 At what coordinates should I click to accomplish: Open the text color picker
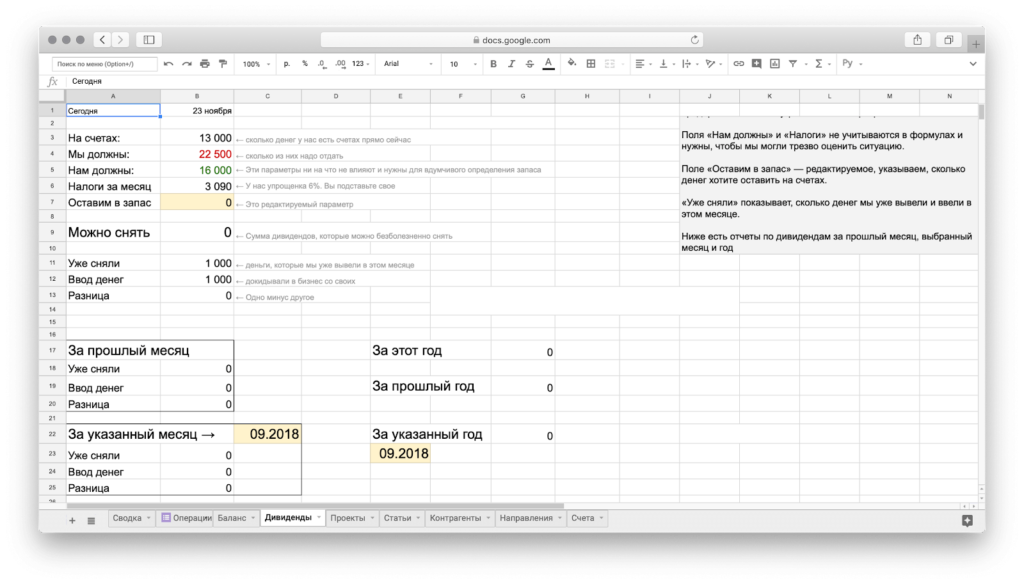click(x=548, y=63)
